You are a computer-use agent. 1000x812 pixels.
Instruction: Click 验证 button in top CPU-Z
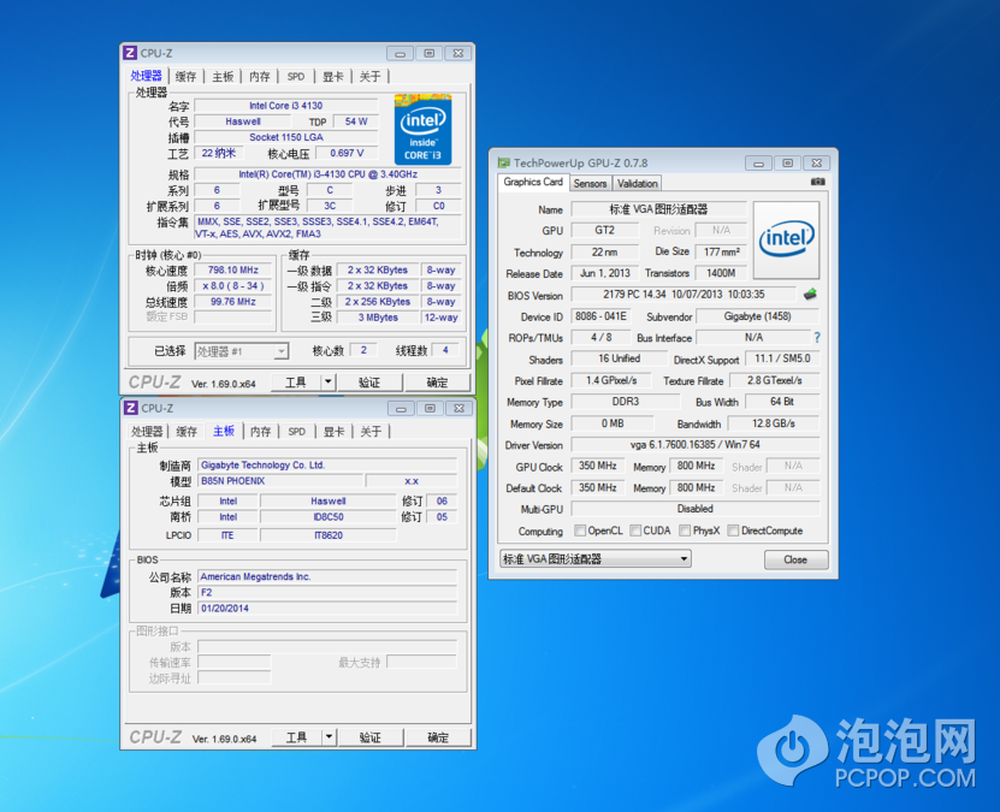click(x=369, y=382)
